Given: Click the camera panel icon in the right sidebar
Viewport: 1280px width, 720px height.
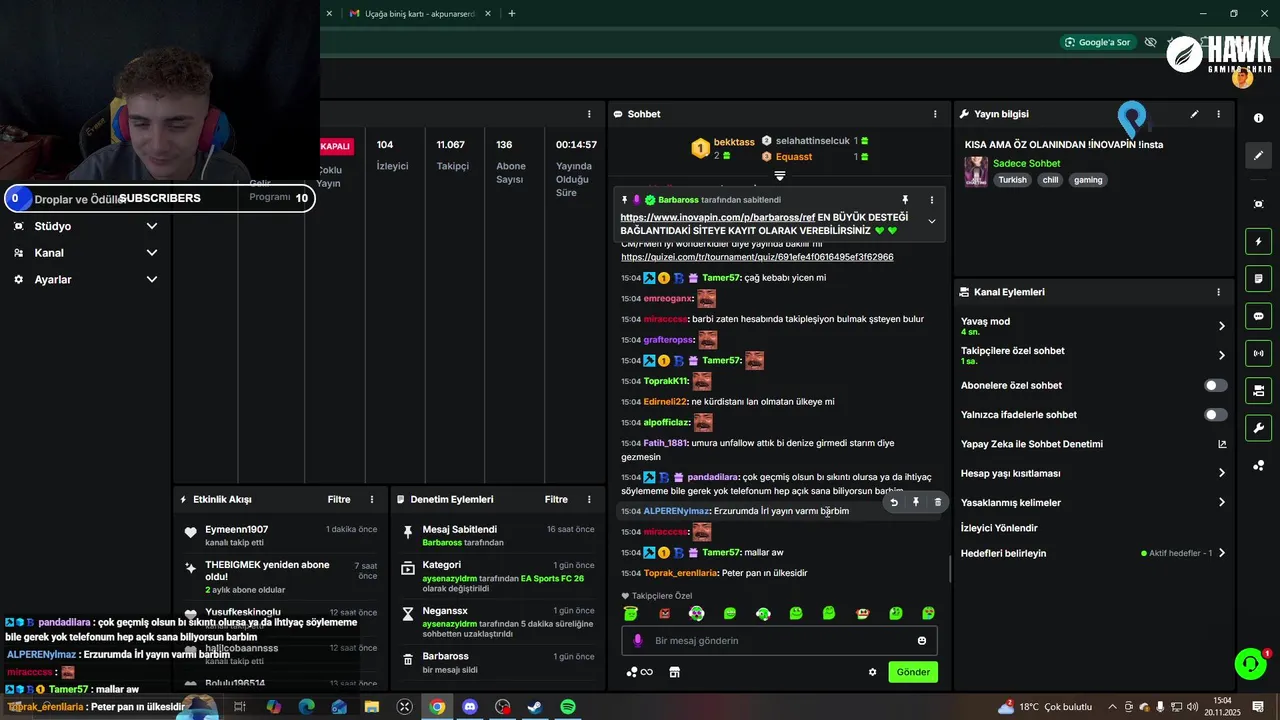Looking at the screenshot, I should [x=1258, y=390].
